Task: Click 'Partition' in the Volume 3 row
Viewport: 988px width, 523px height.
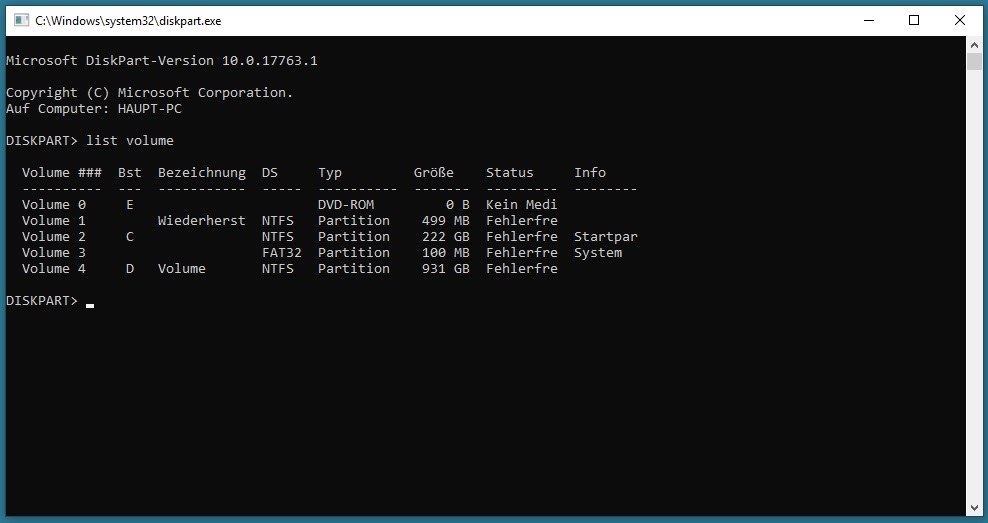Action: [x=353, y=253]
